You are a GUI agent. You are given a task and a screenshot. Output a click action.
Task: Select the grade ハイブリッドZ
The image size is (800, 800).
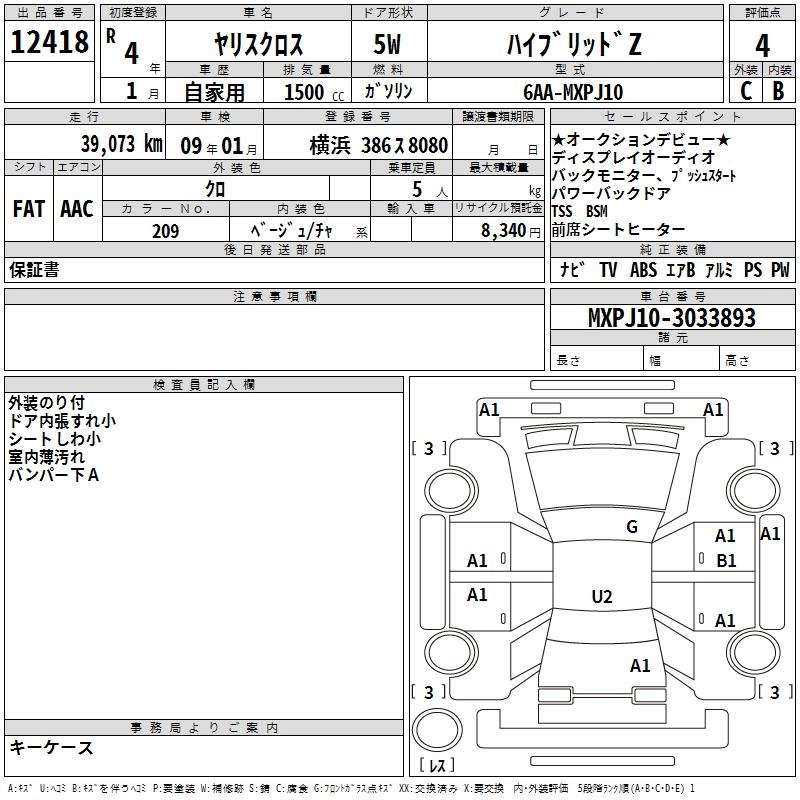574,44
